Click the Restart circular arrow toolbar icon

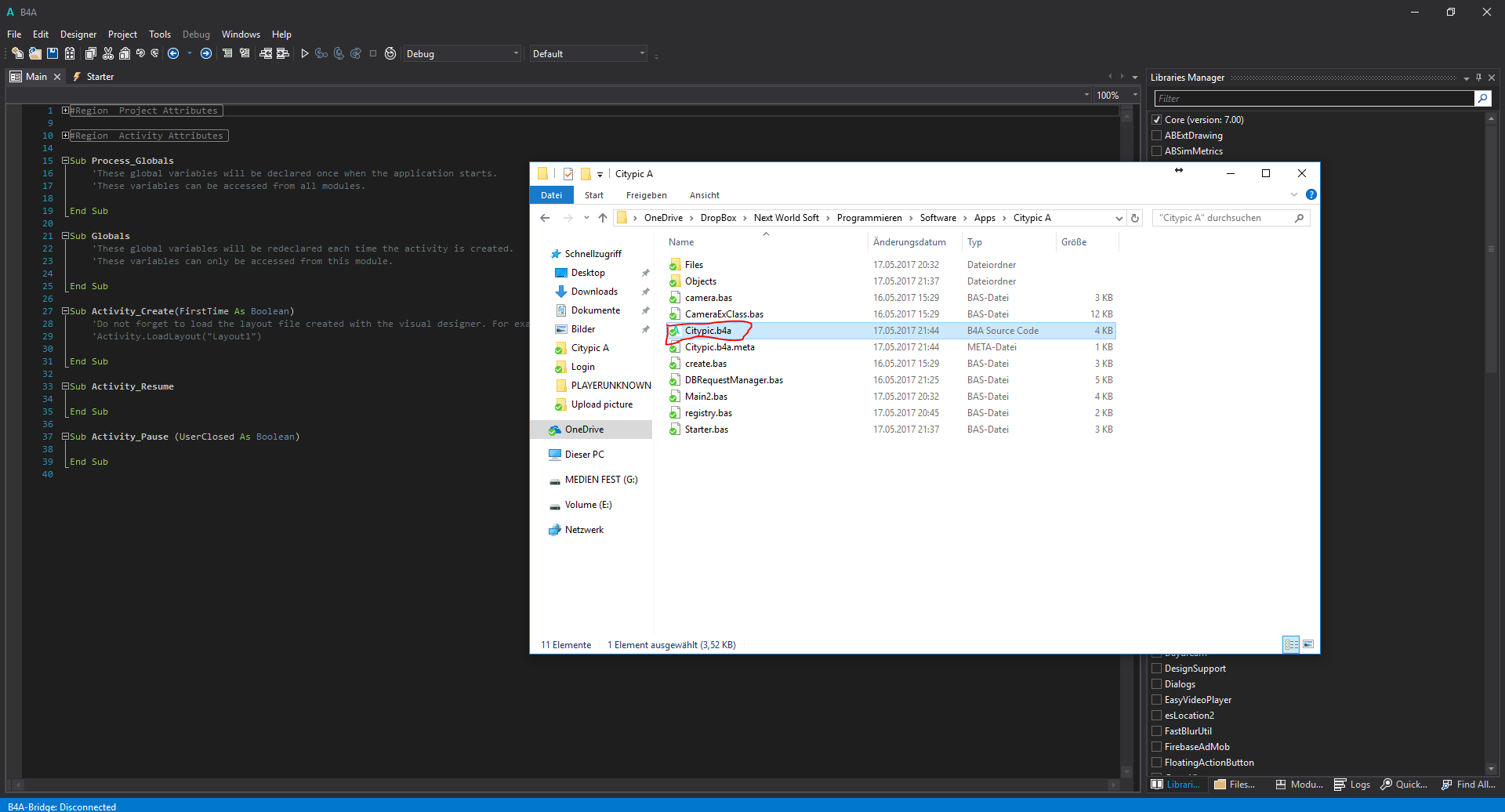pyautogui.click(x=390, y=53)
